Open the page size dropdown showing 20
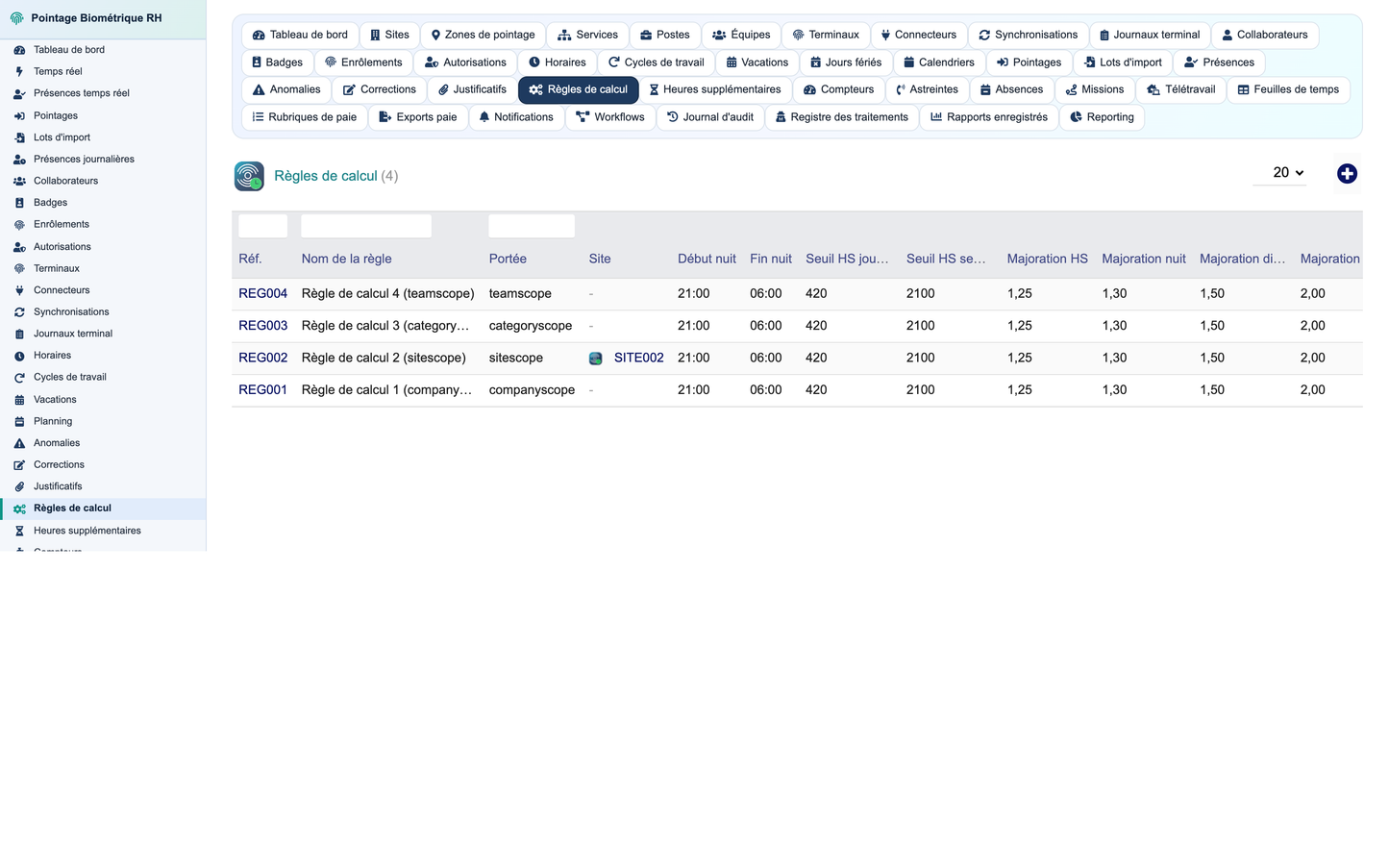This screenshot has width=1389, height=868. [x=1279, y=173]
